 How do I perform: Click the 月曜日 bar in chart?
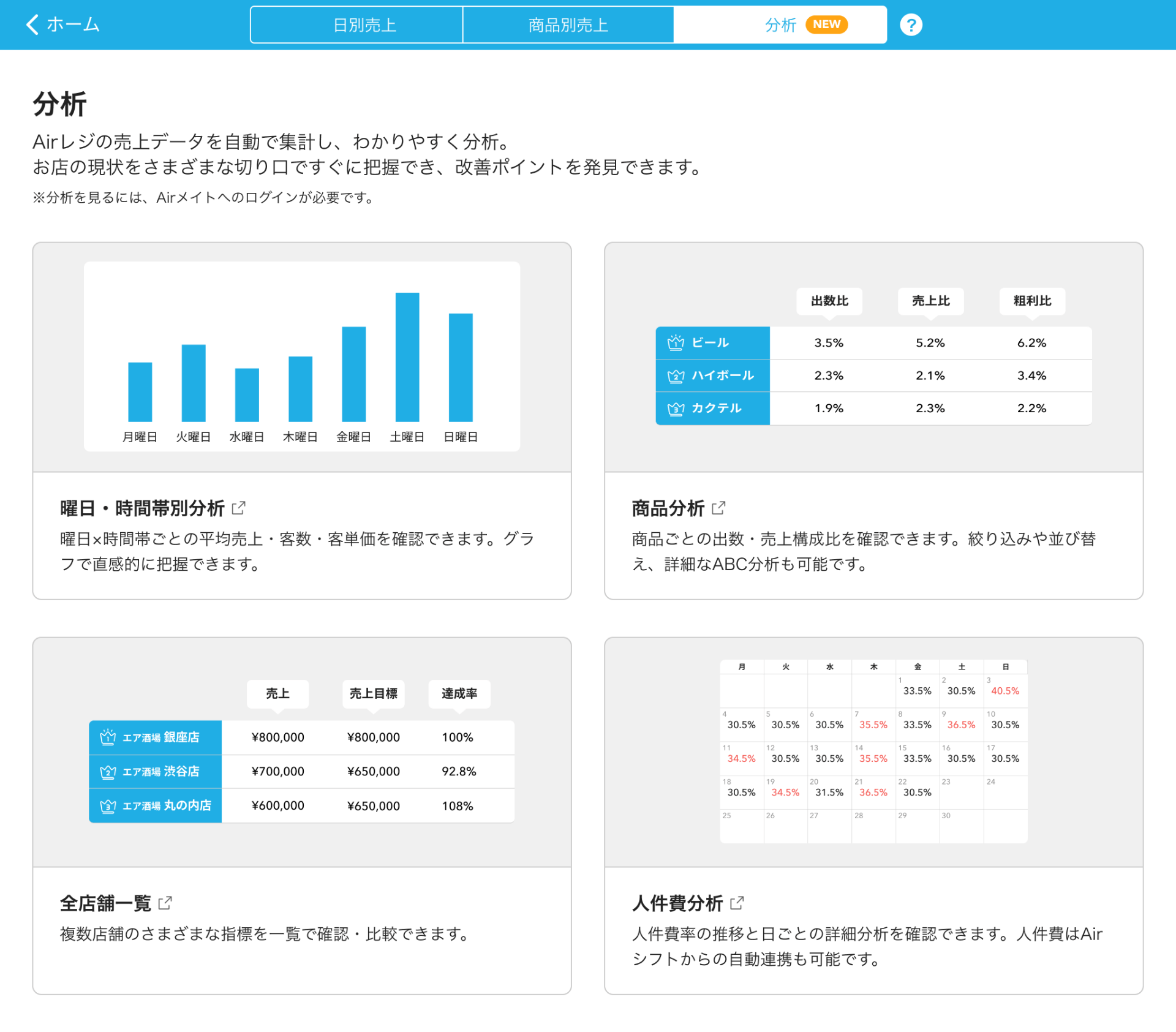[x=140, y=392]
